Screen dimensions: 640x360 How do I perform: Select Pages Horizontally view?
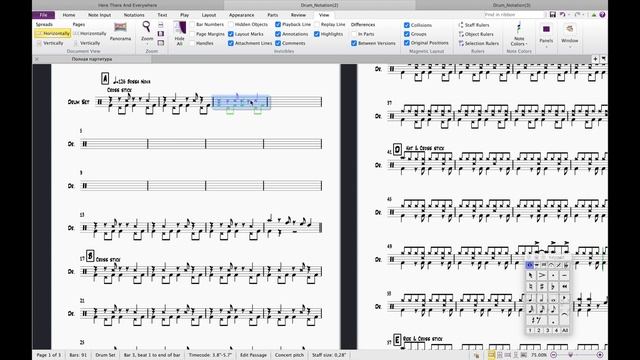(90, 33)
